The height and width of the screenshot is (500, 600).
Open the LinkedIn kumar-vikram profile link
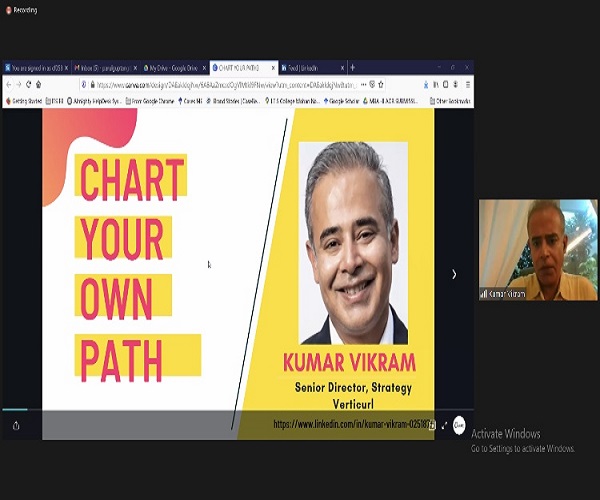click(x=351, y=424)
